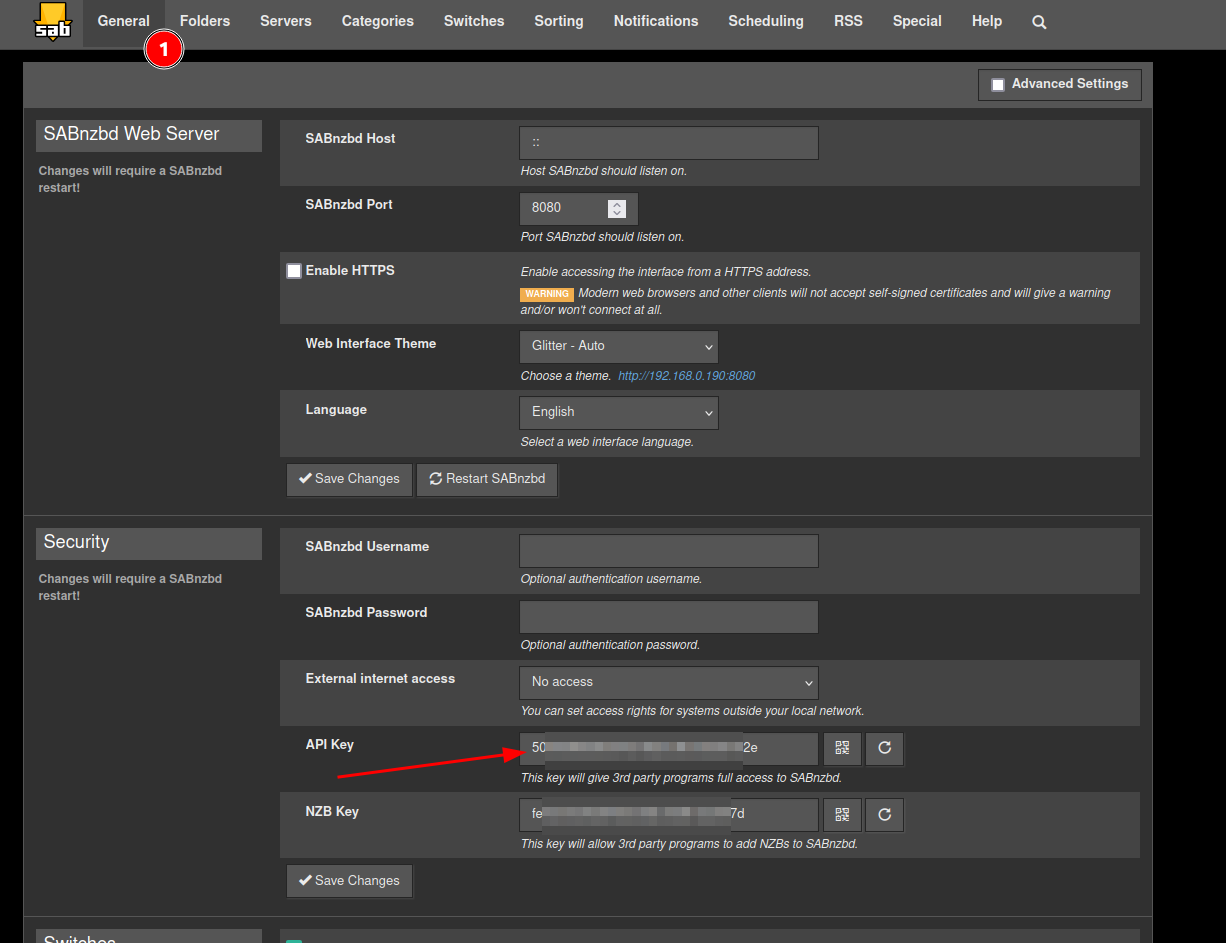This screenshot has width=1226, height=943.
Task: Click the self-signed certificates warning text
Action: (x=816, y=302)
